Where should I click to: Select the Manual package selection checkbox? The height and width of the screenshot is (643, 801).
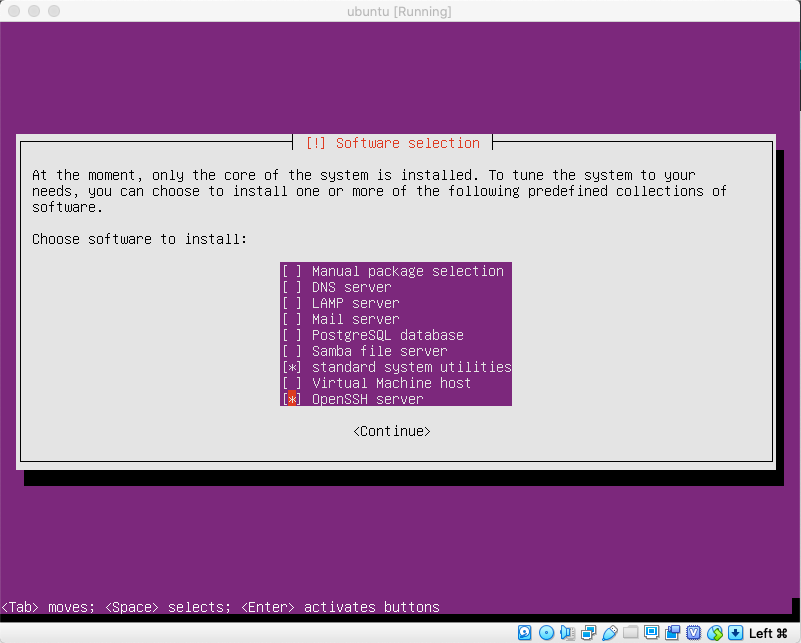click(292, 271)
